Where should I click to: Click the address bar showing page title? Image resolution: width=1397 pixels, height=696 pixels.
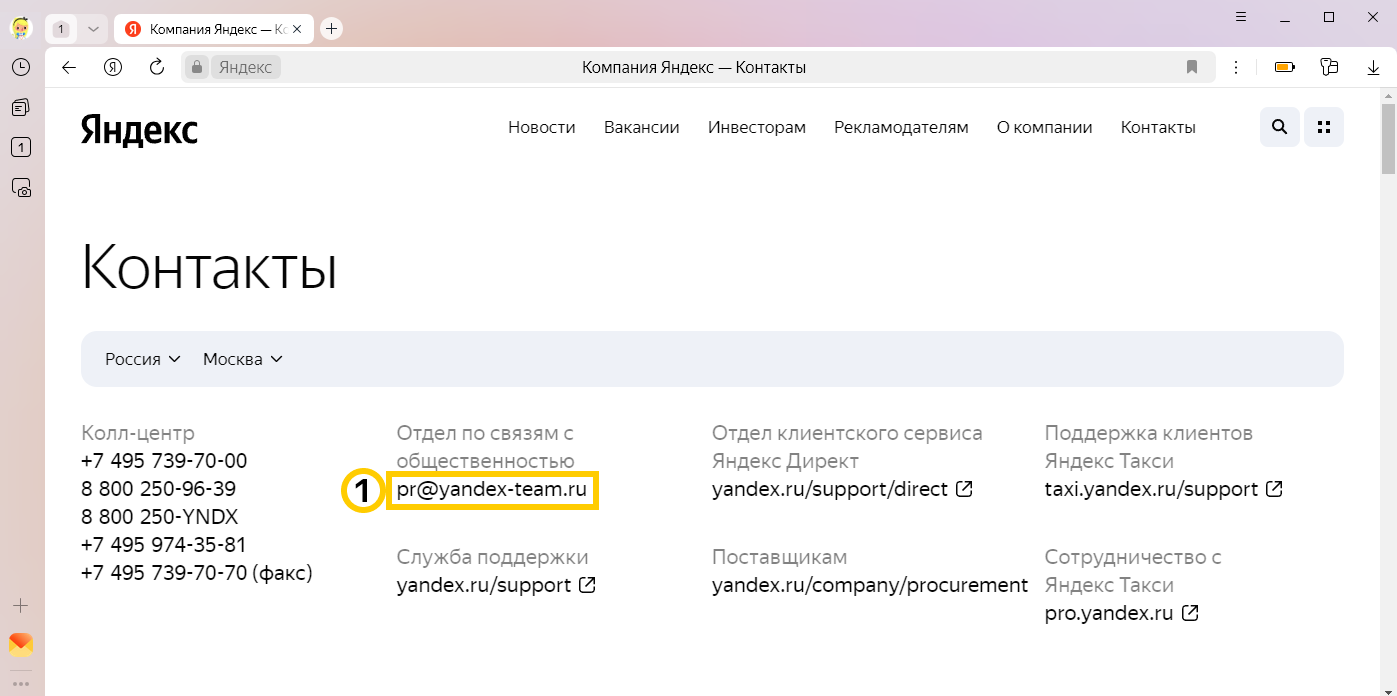pos(693,67)
